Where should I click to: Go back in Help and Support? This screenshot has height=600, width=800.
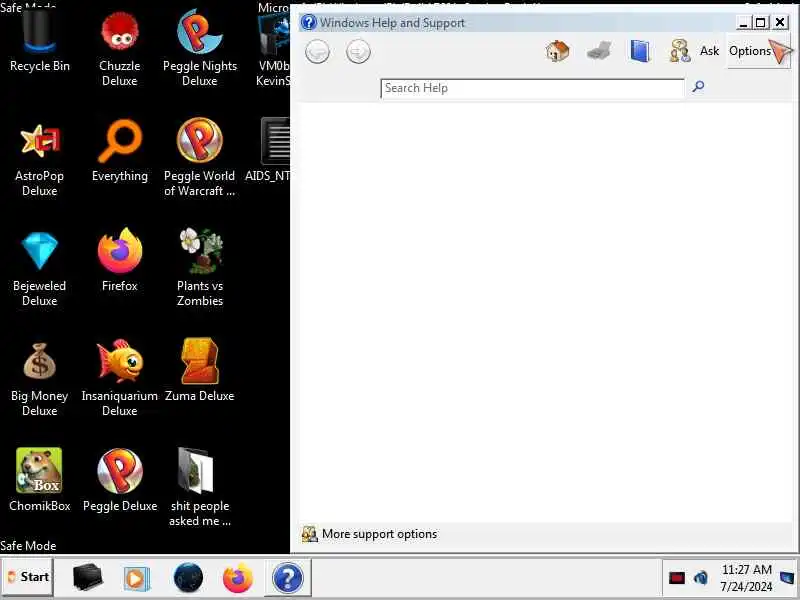point(317,52)
